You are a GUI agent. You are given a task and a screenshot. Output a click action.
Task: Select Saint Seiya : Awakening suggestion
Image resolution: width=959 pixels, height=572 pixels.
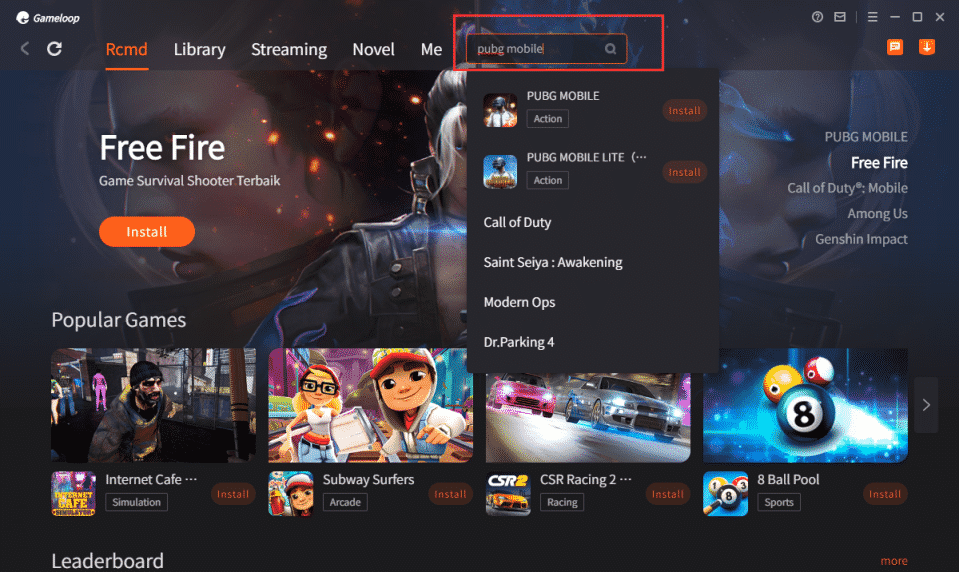coord(553,262)
